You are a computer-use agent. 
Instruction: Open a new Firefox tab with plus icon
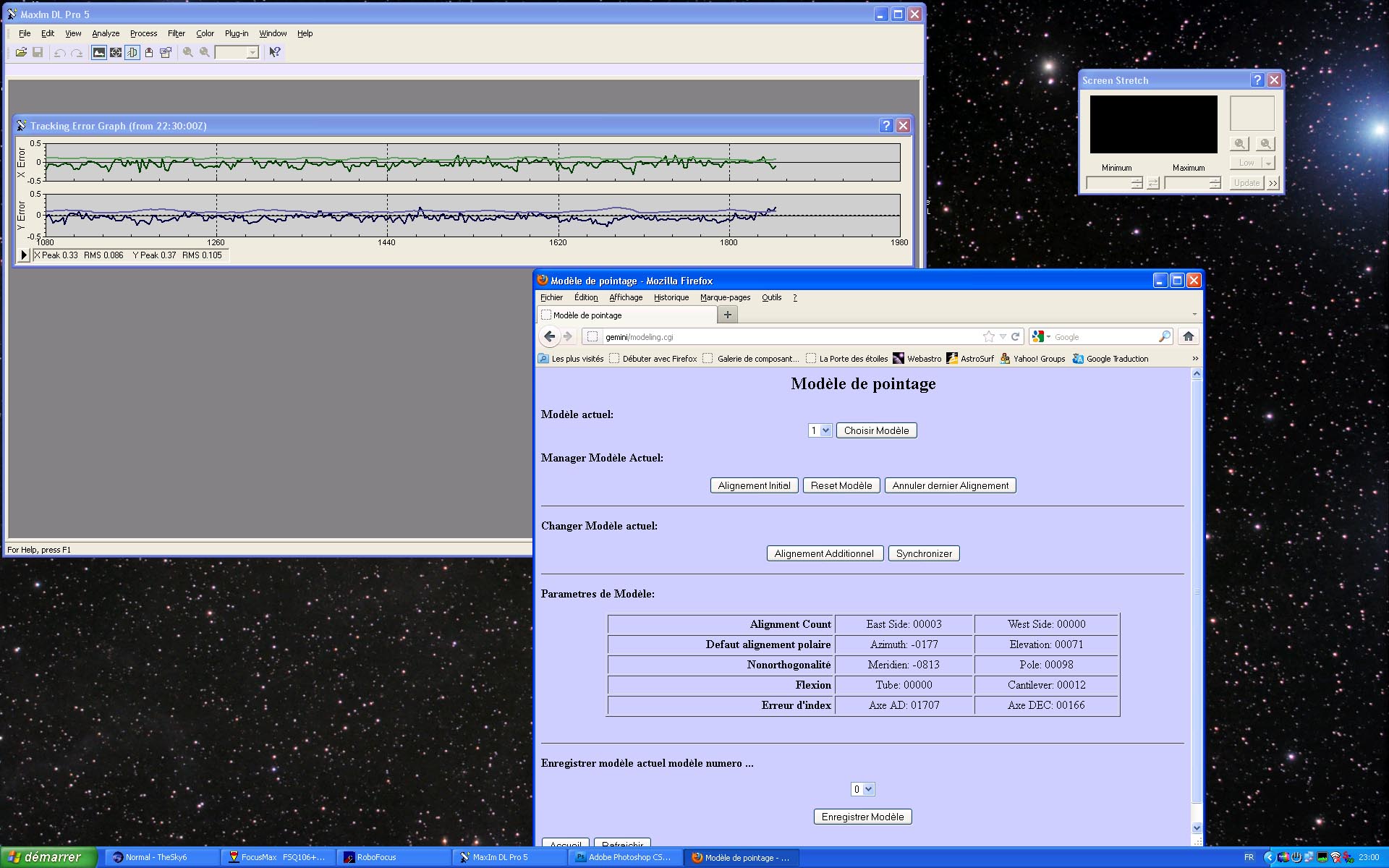click(x=727, y=315)
